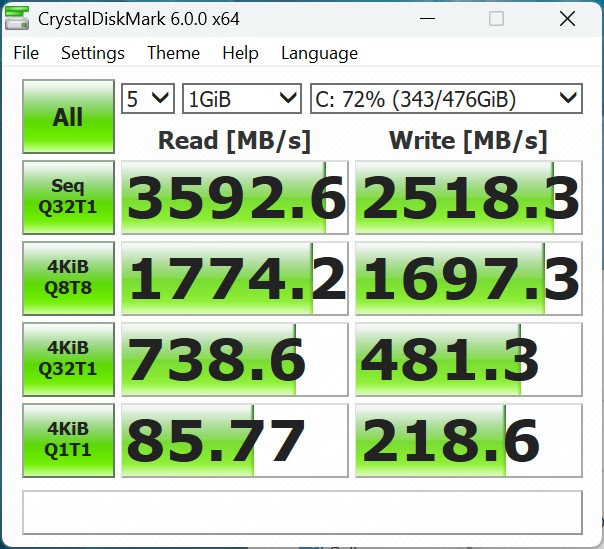Click the Write [MB/s] column header
Image resolution: width=604 pixels, height=549 pixels.
coord(468,140)
